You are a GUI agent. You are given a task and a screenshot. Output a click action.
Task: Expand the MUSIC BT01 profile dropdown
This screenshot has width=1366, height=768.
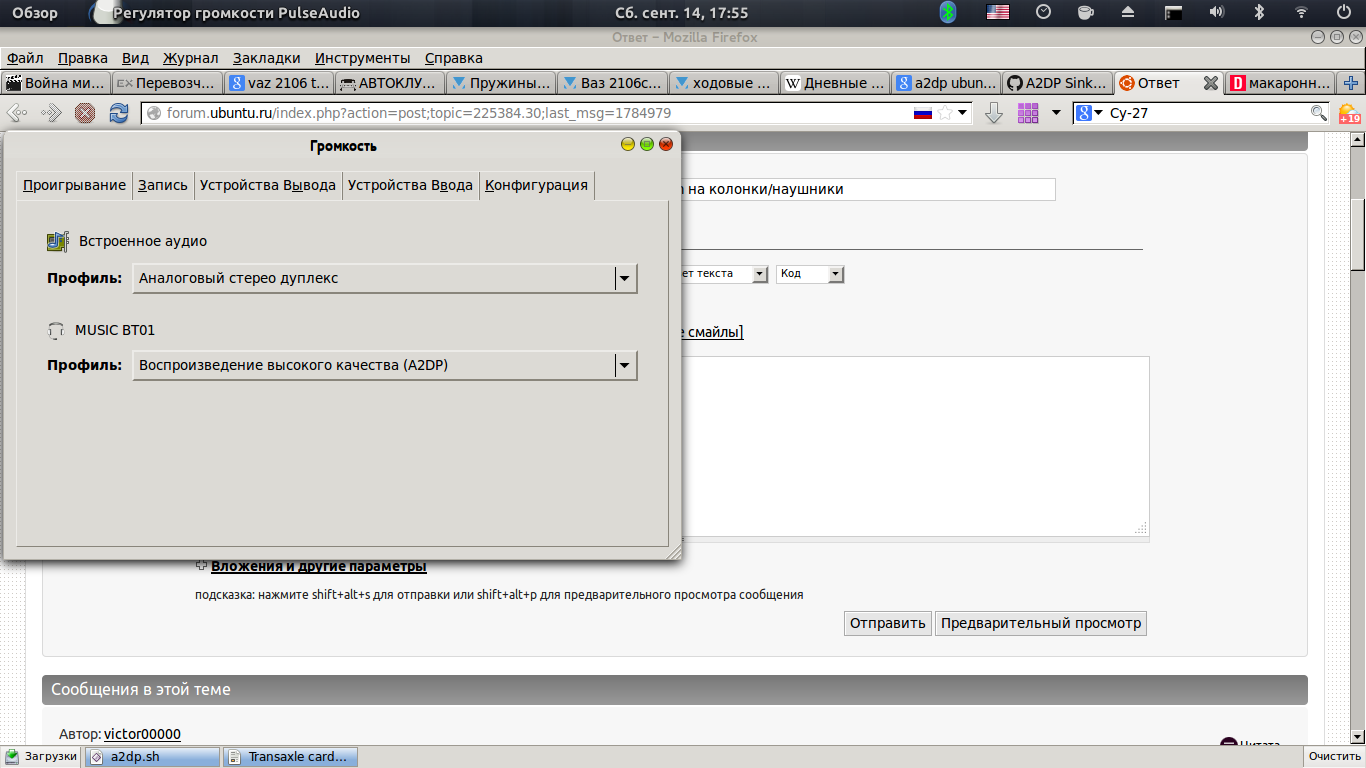[625, 366]
